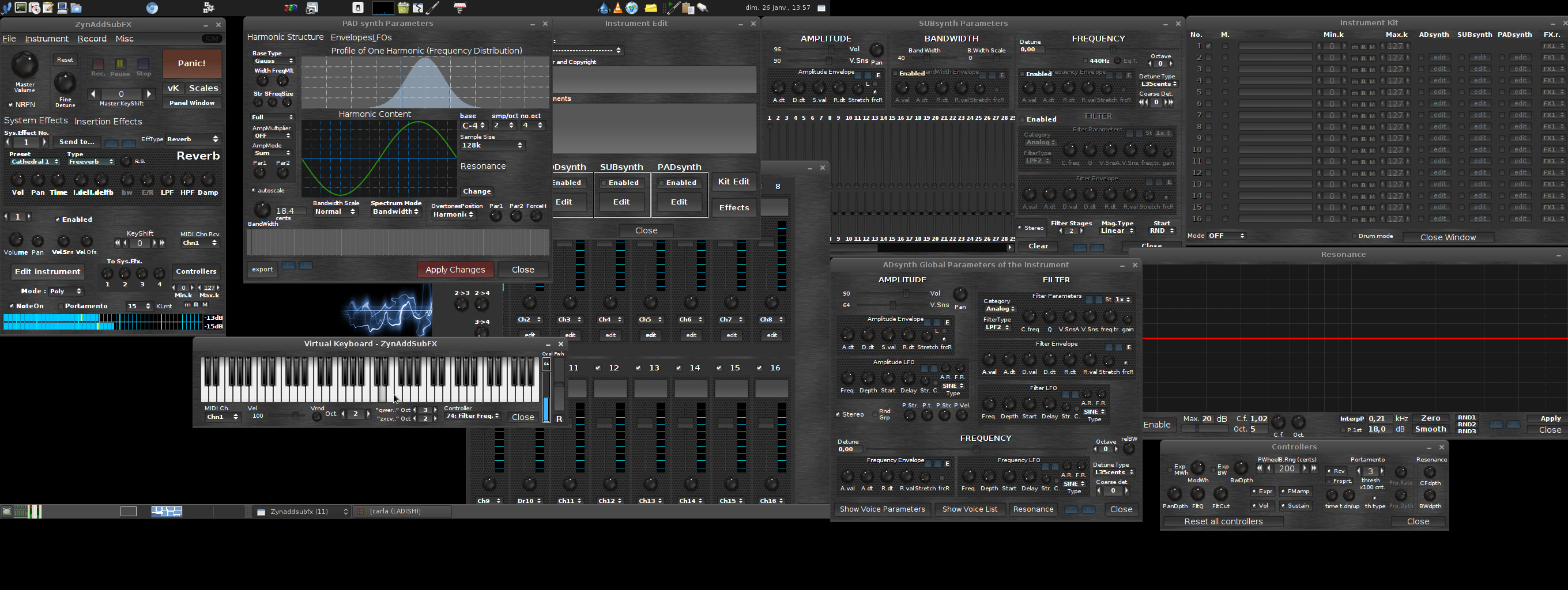
Task: Open the Controller 74: Filter Freq. dropdown
Action: tap(472, 416)
